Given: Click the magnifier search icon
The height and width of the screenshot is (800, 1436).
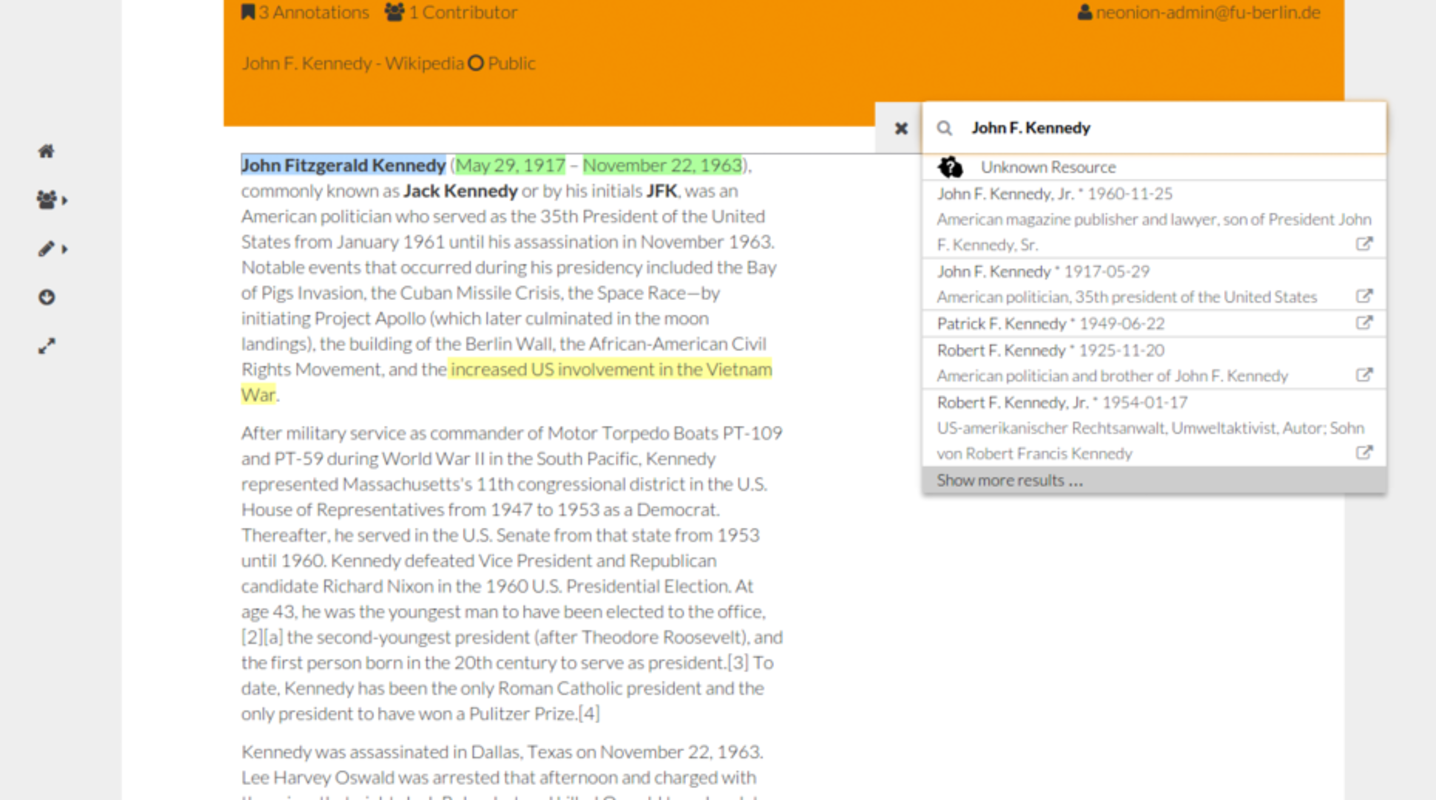Looking at the screenshot, I should coord(944,128).
